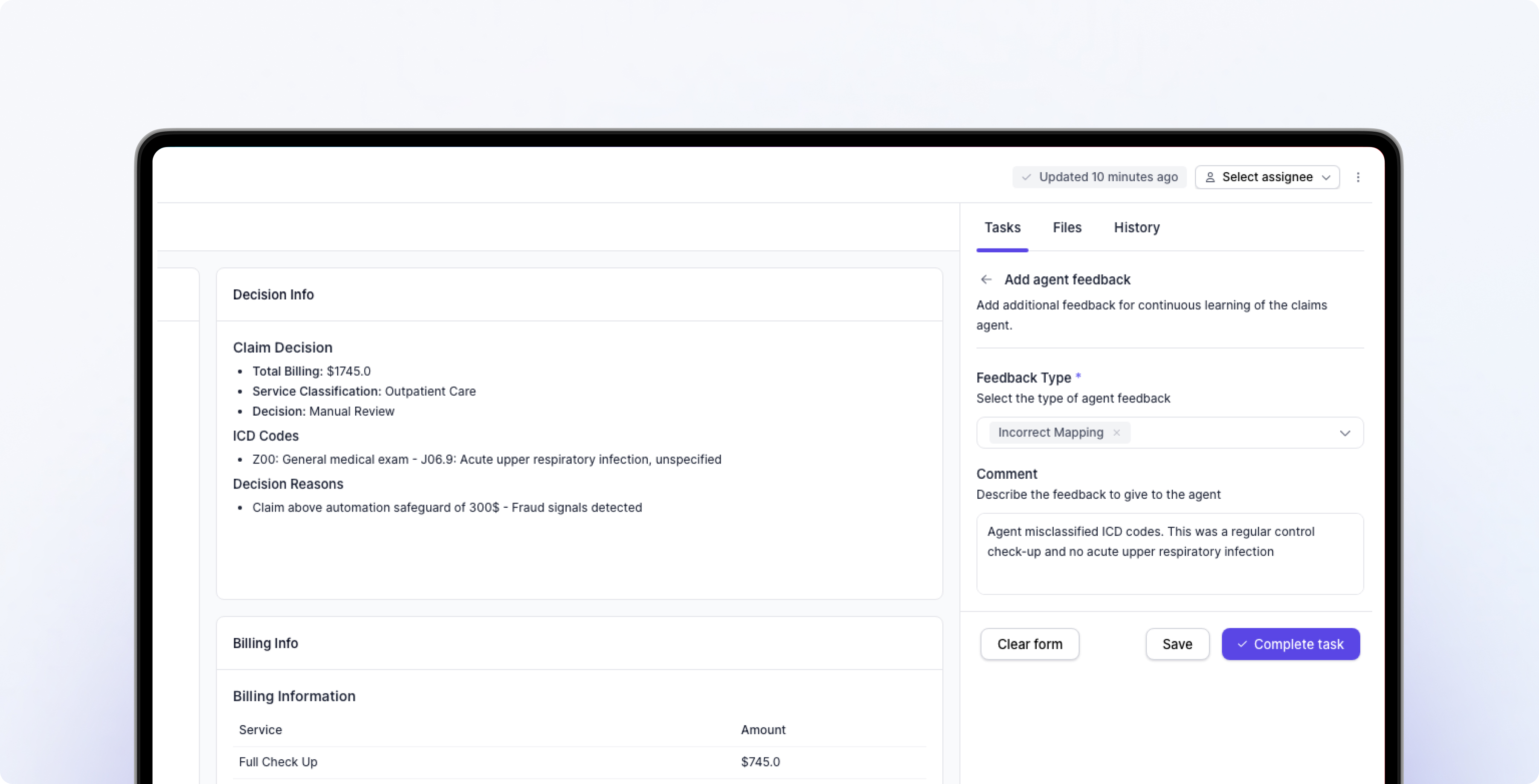Image resolution: width=1539 pixels, height=784 pixels.
Task: Remove the Incorrect Mapping tag with its x
Action: pos(1116,432)
